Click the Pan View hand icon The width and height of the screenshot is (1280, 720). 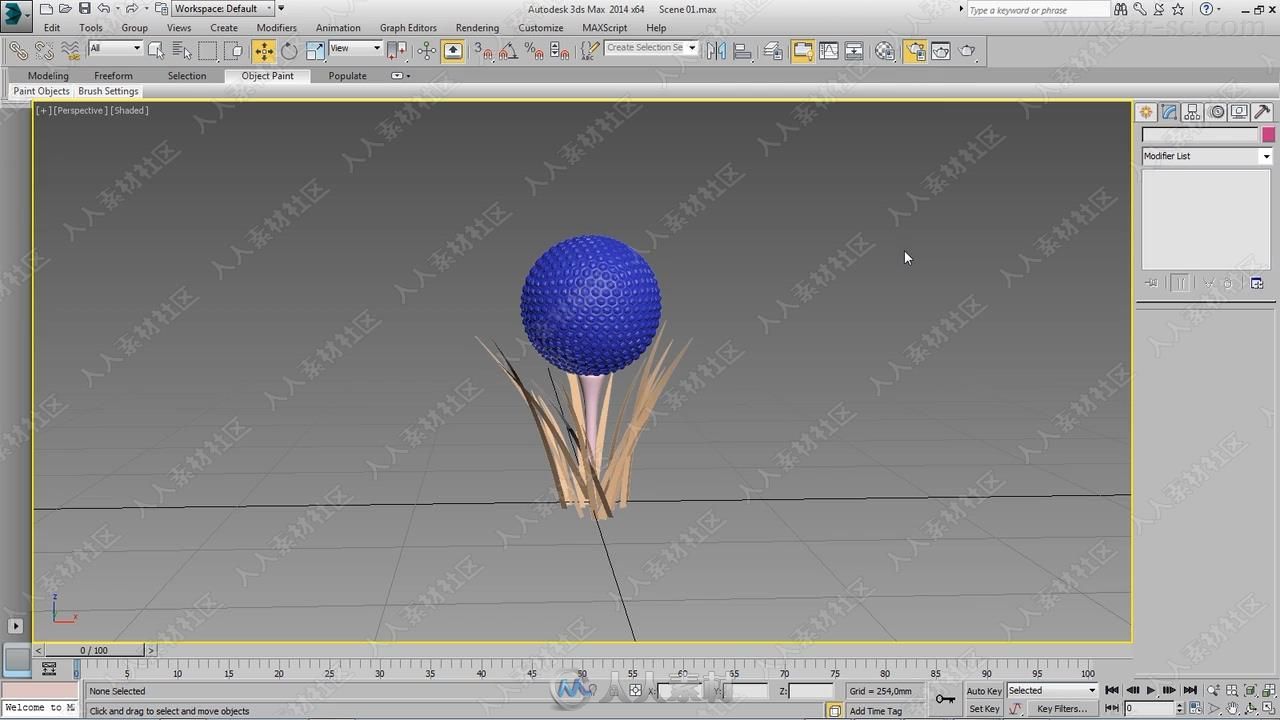pos(1233,708)
